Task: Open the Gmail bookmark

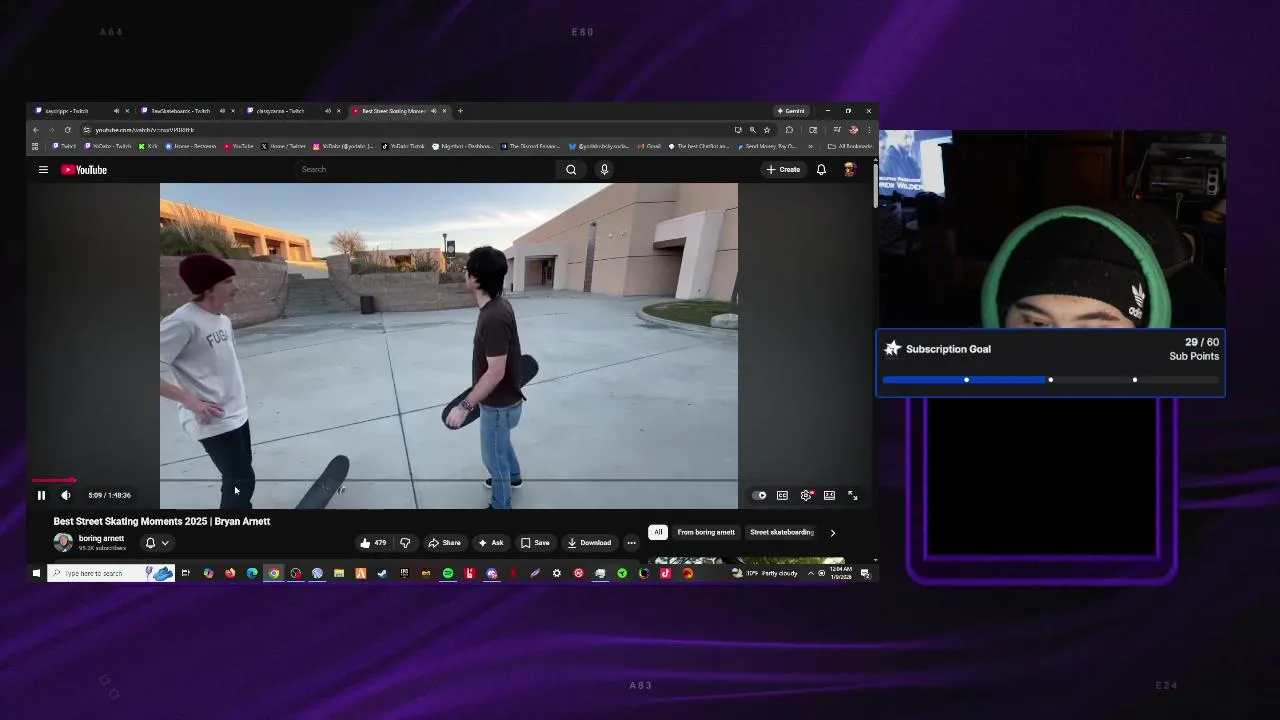Action: pyautogui.click(x=650, y=146)
